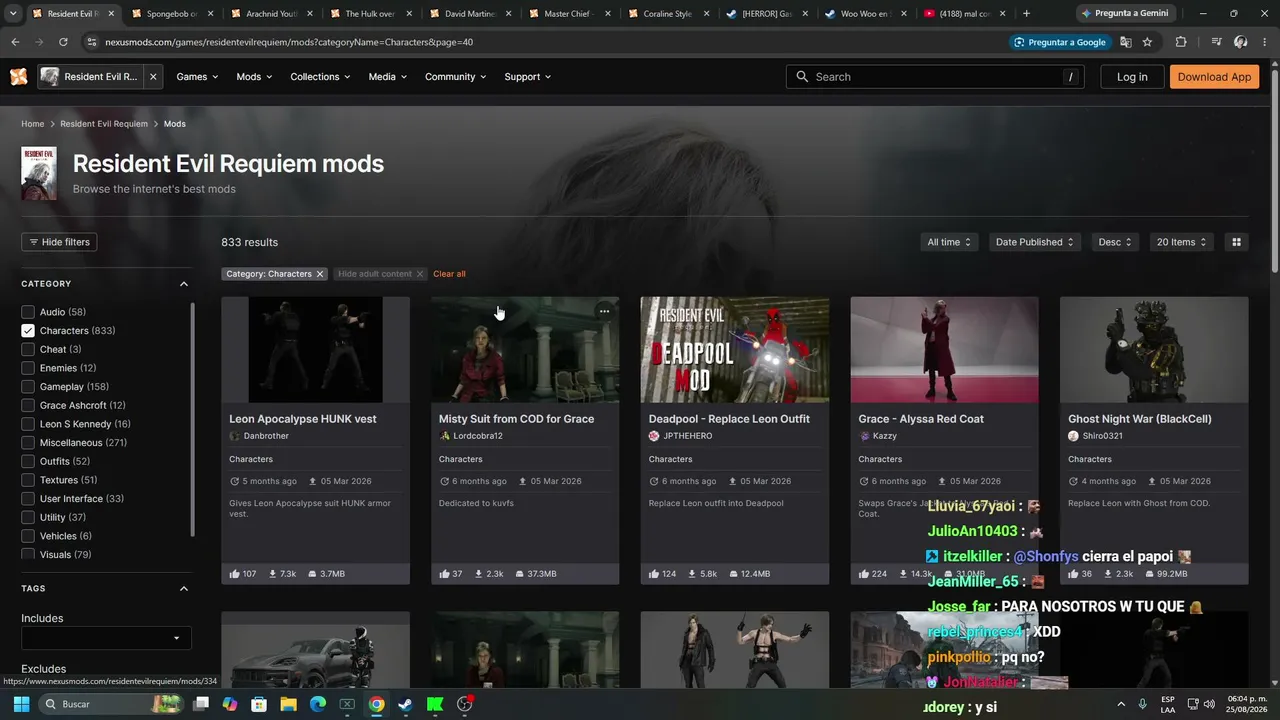The width and height of the screenshot is (1280, 720).
Task: Open the All time range dropdown
Action: coord(949,242)
